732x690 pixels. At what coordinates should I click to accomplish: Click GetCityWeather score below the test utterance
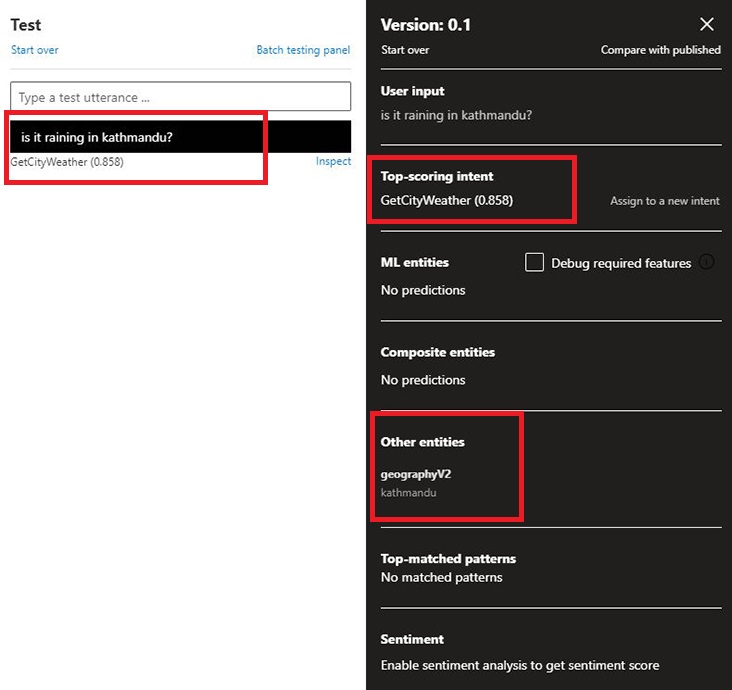tap(67, 162)
